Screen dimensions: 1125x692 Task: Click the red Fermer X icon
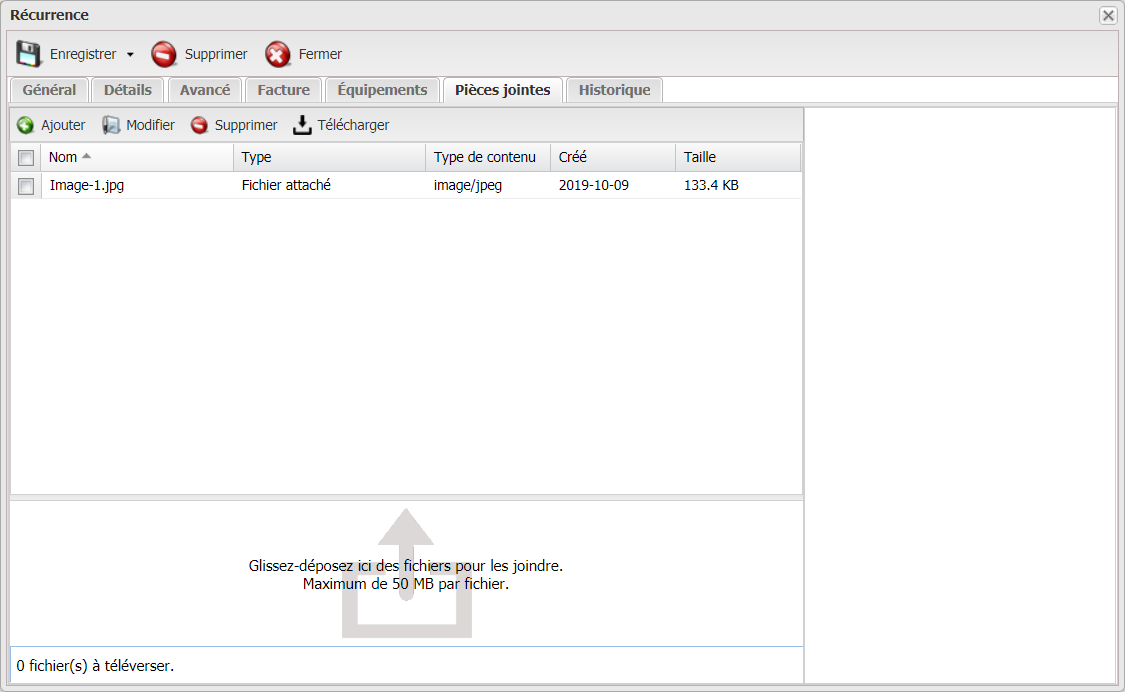point(278,54)
